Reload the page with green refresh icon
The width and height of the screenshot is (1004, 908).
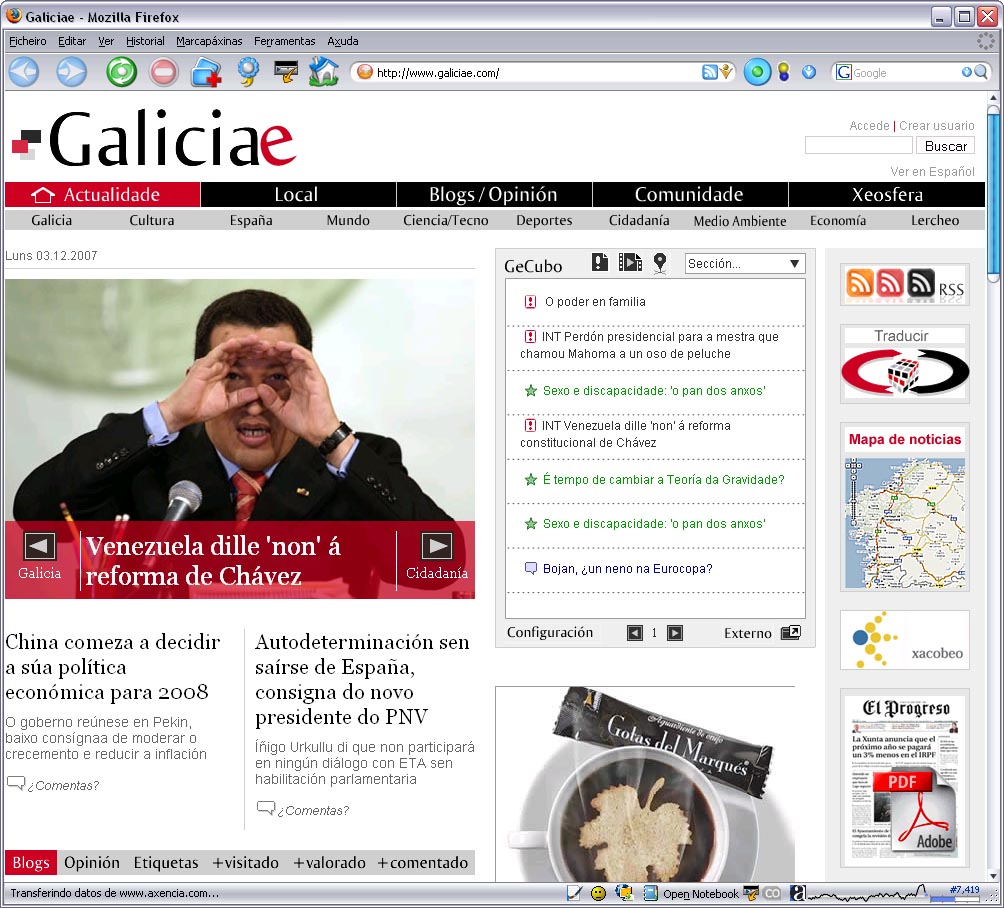coord(121,72)
